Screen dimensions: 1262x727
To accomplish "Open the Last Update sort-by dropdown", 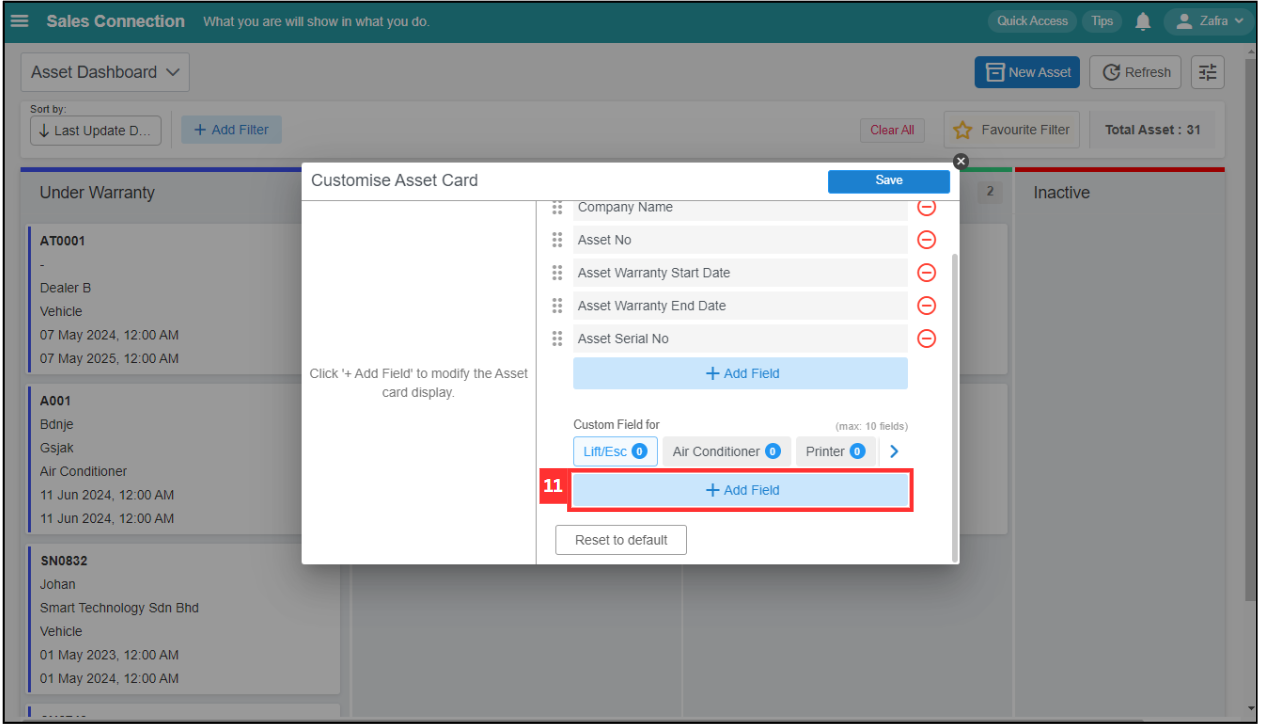I will point(96,130).
